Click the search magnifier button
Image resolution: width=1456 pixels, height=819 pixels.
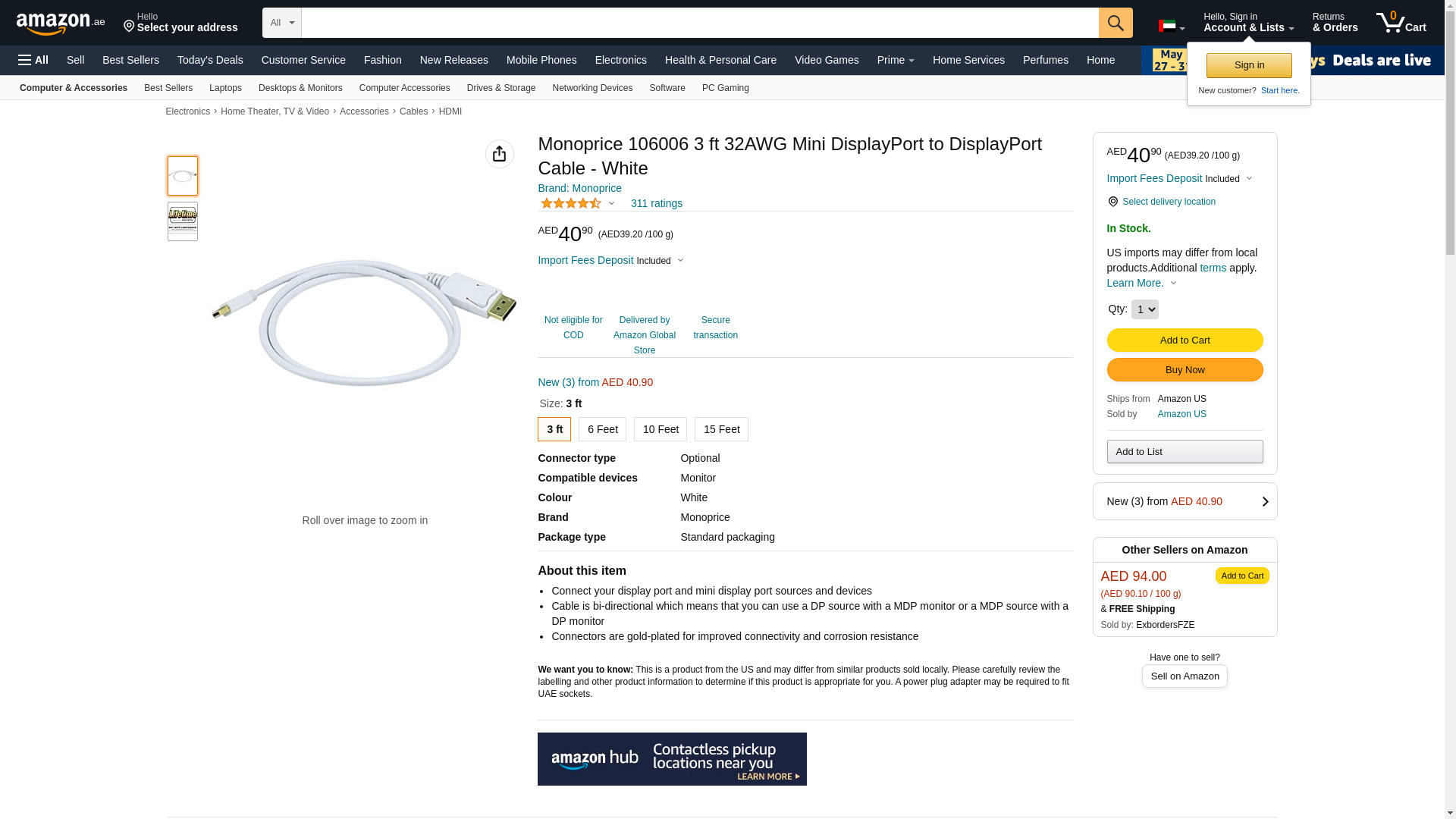(1115, 23)
